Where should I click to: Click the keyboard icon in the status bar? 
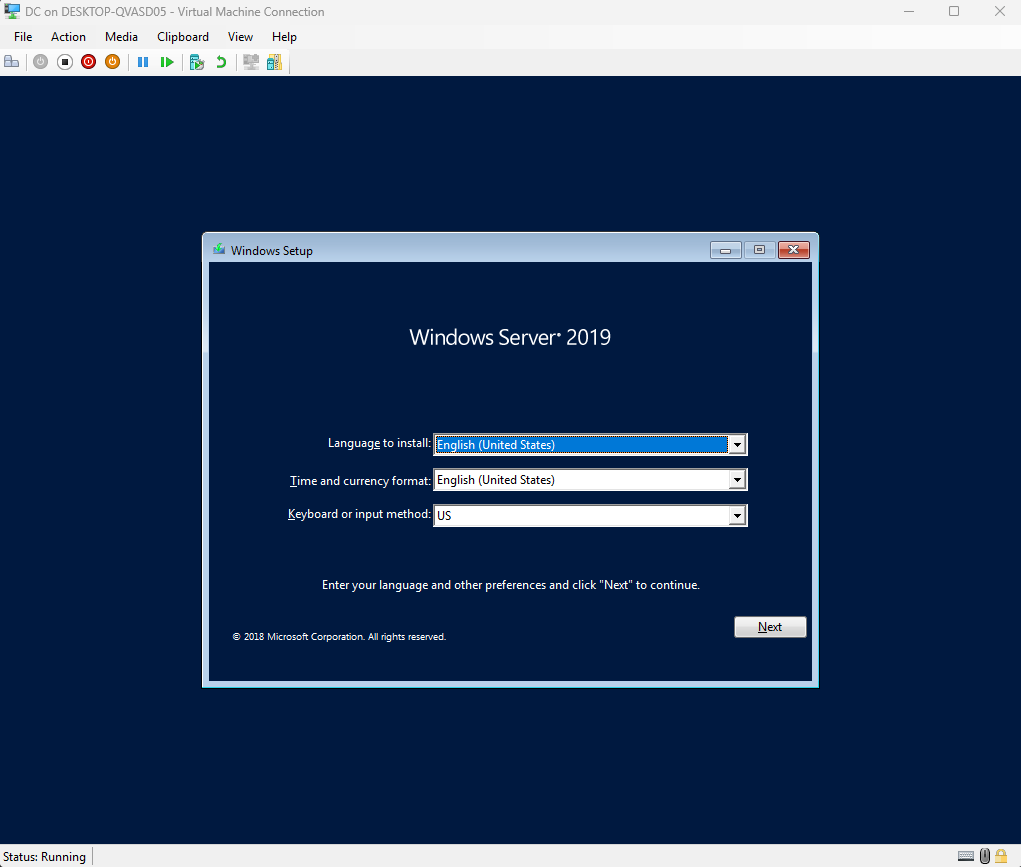[966, 856]
